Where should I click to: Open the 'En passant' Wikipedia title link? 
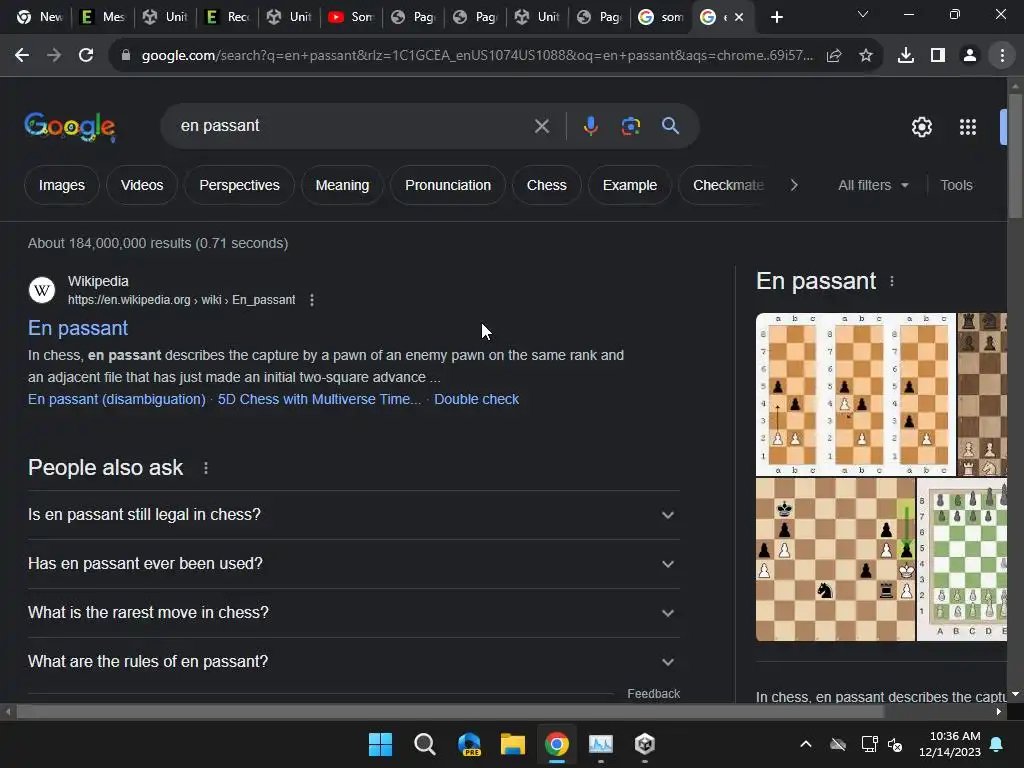(x=78, y=328)
